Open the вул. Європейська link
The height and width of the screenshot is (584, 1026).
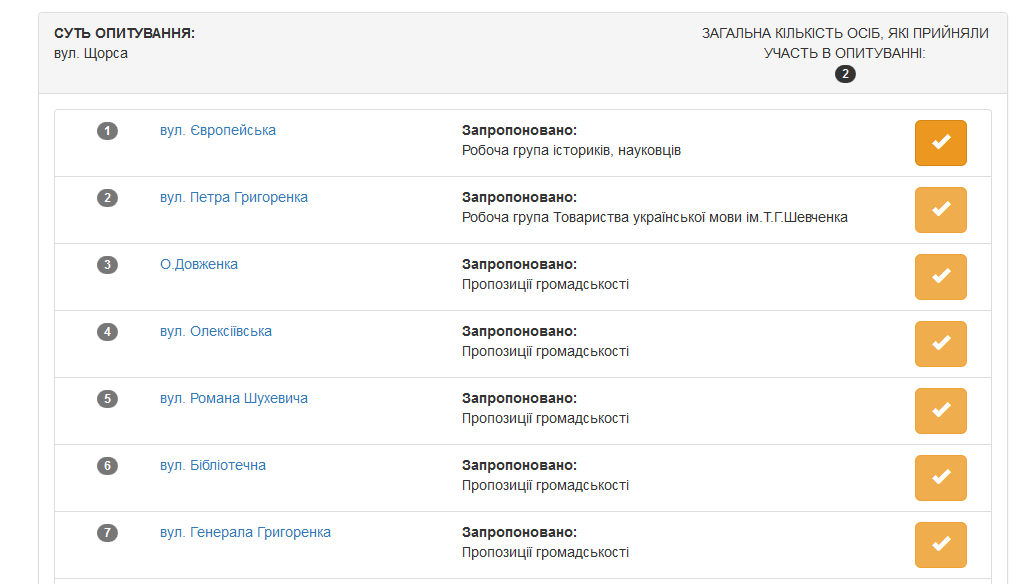(217, 131)
